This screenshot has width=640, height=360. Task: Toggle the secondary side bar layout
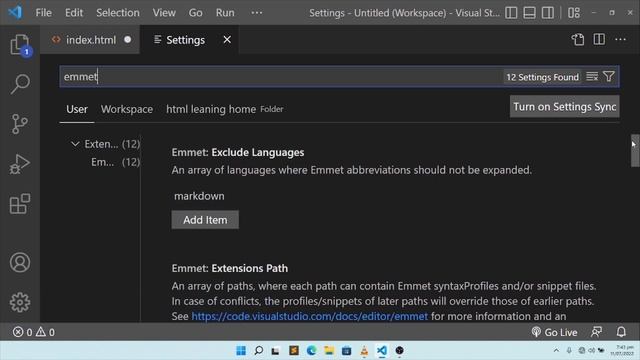click(547, 13)
